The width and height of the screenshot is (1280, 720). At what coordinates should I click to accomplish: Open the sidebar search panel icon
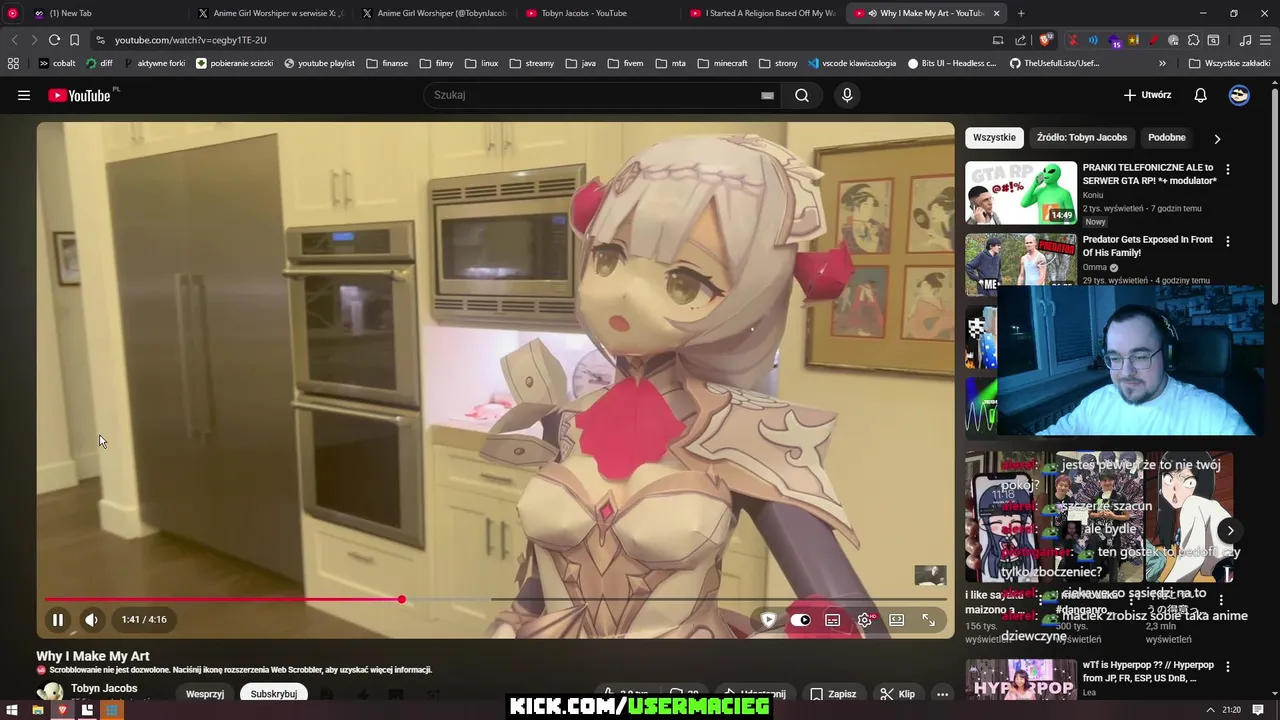[1213, 40]
